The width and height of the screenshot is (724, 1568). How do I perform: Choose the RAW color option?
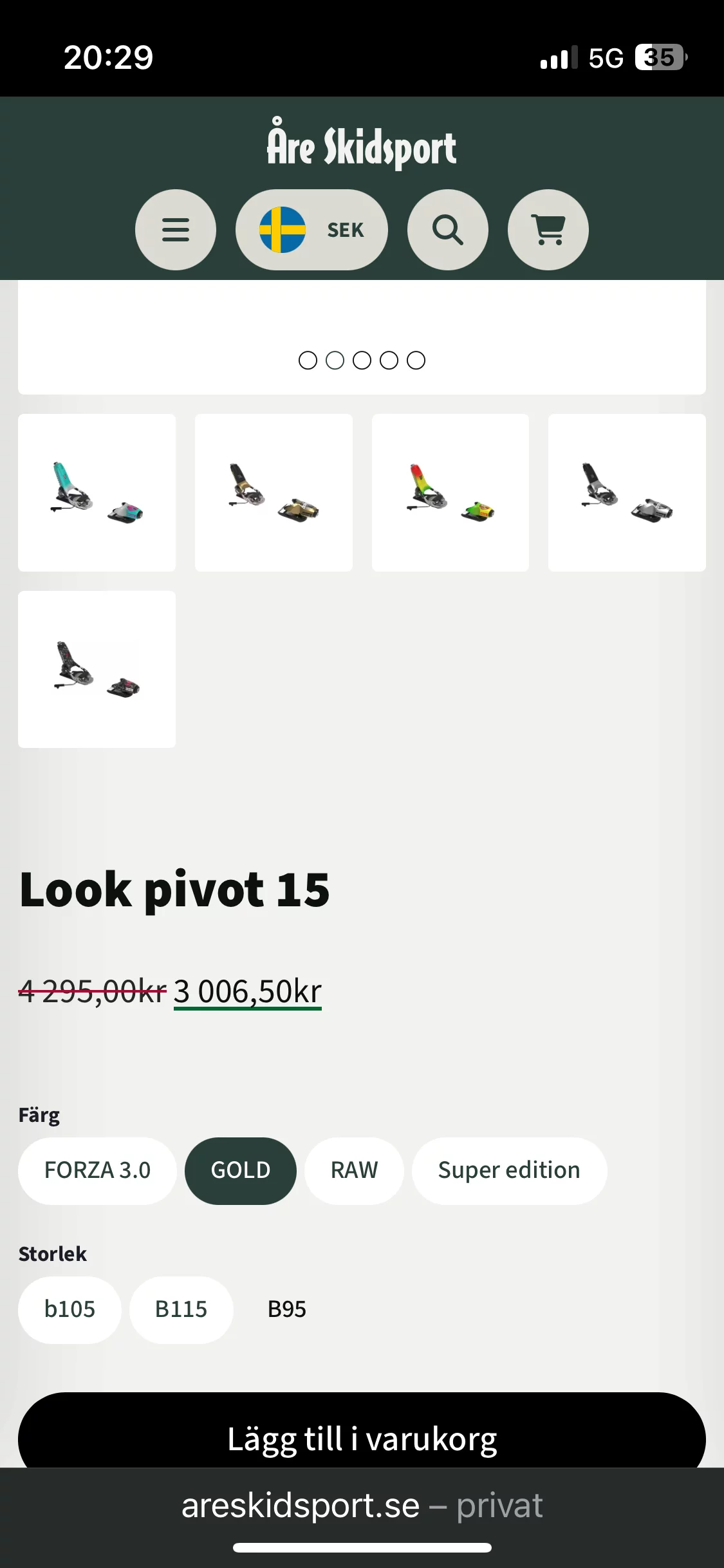click(x=354, y=1170)
